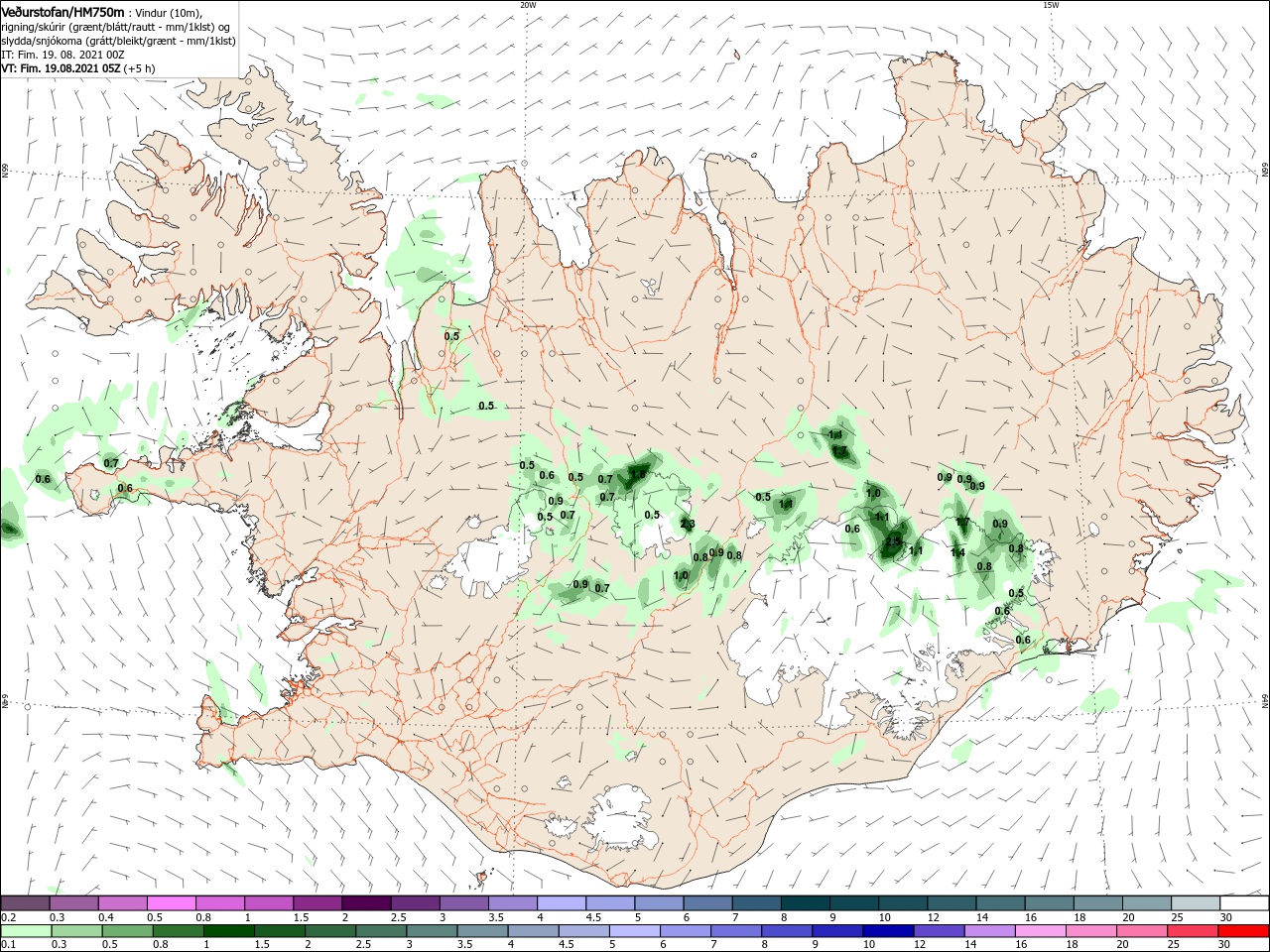This screenshot has width=1270, height=952.
Task: Click the IT: Fim. 19. 08. 2021 00Z line
Action: point(62,55)
